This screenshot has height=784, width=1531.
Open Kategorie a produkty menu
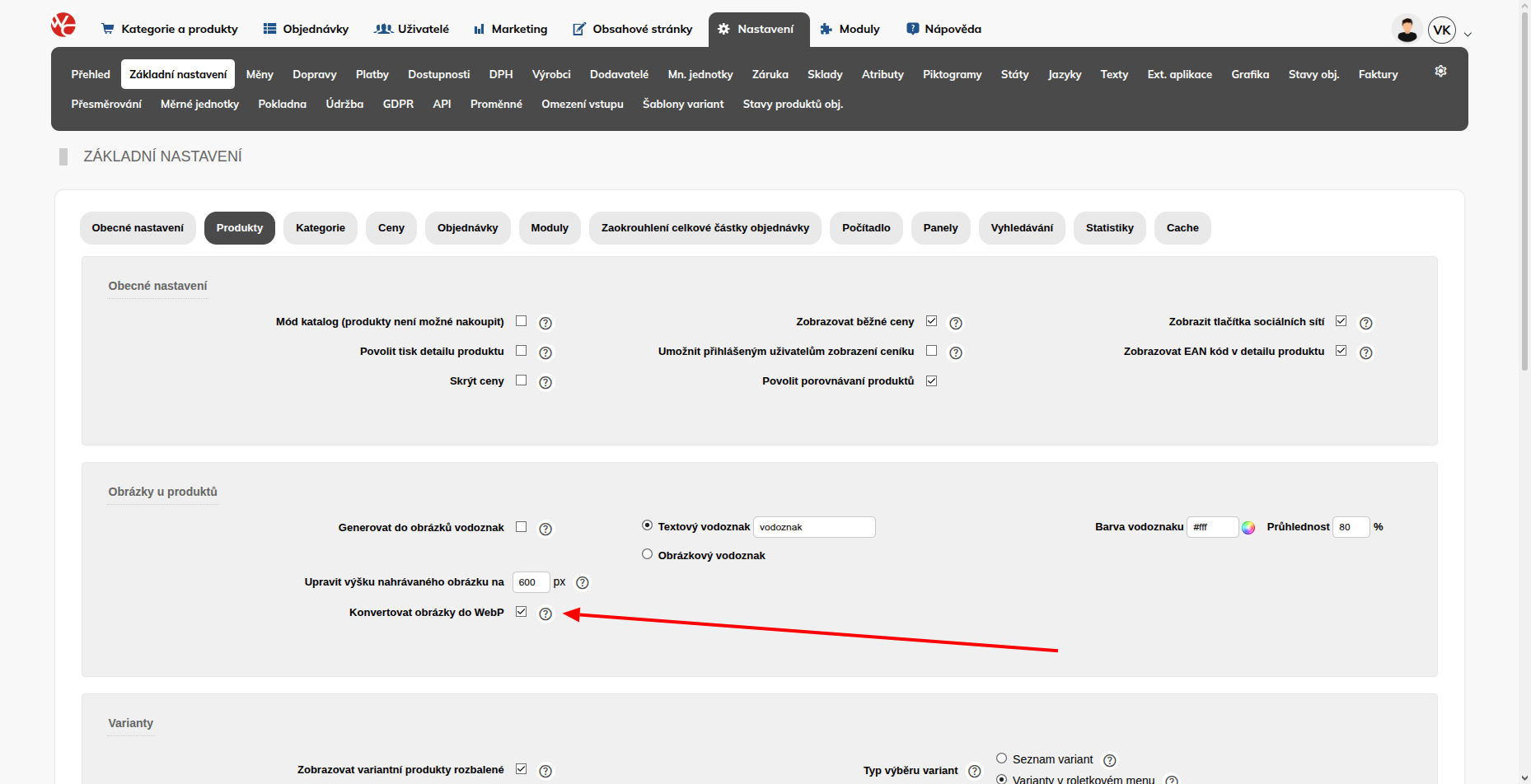(x=170, y=29)
